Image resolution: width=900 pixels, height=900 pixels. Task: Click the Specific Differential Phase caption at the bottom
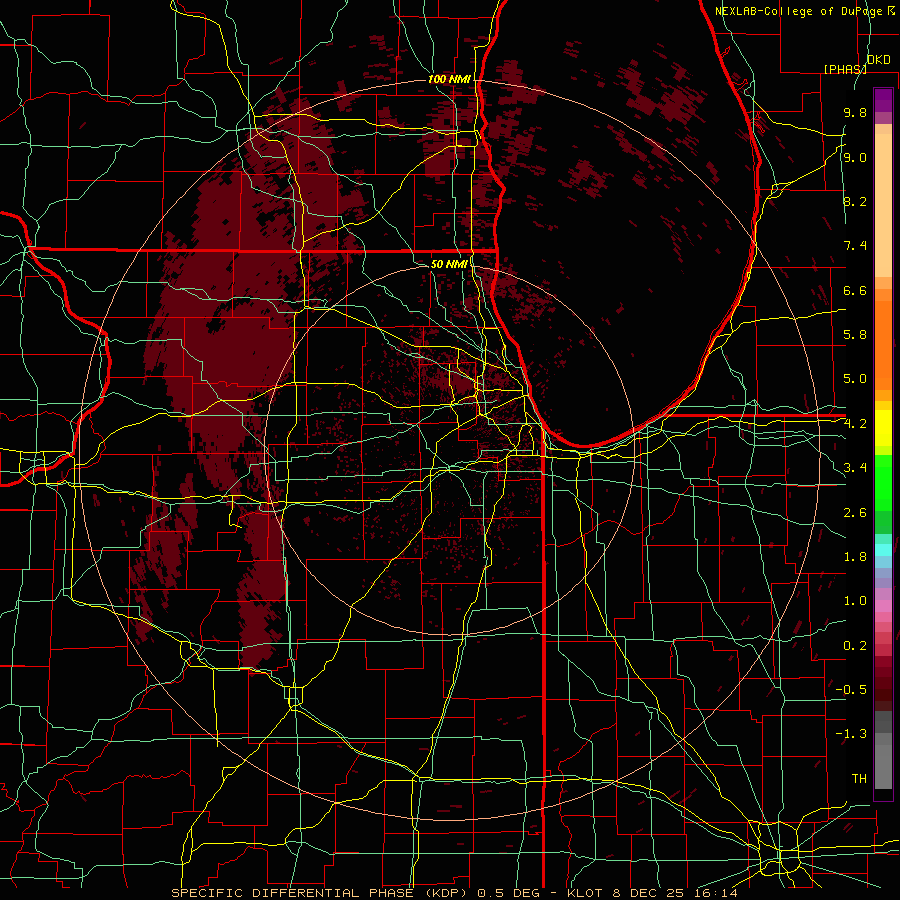point(455,893)
